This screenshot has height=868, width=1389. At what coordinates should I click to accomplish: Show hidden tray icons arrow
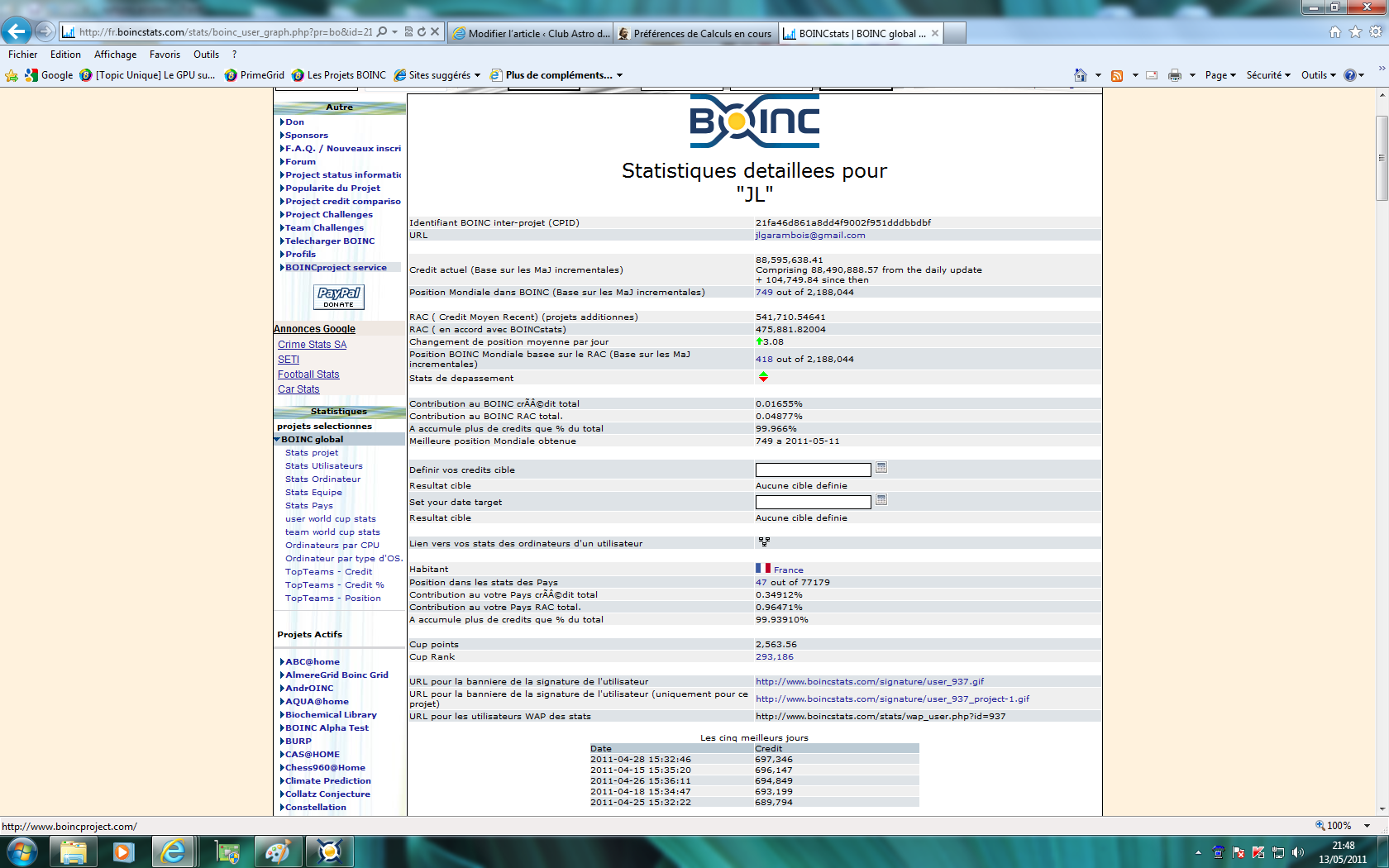point(1198,852)
